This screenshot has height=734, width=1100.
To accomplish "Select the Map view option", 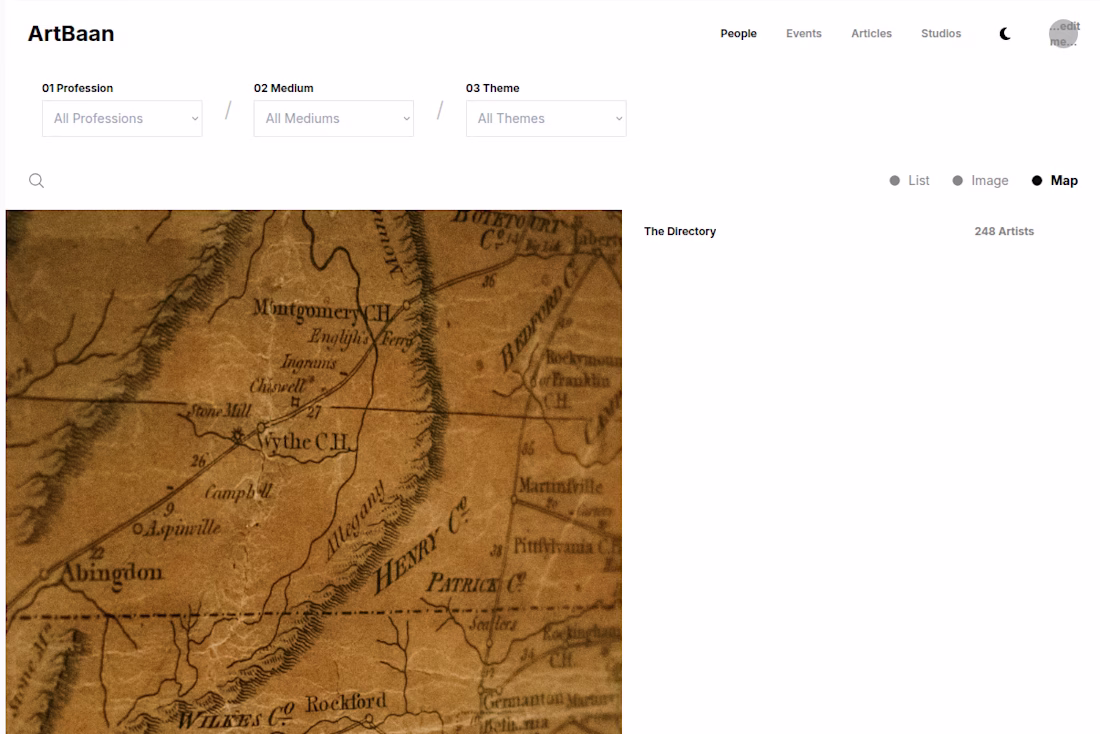I will click(x=1054, y=181).
